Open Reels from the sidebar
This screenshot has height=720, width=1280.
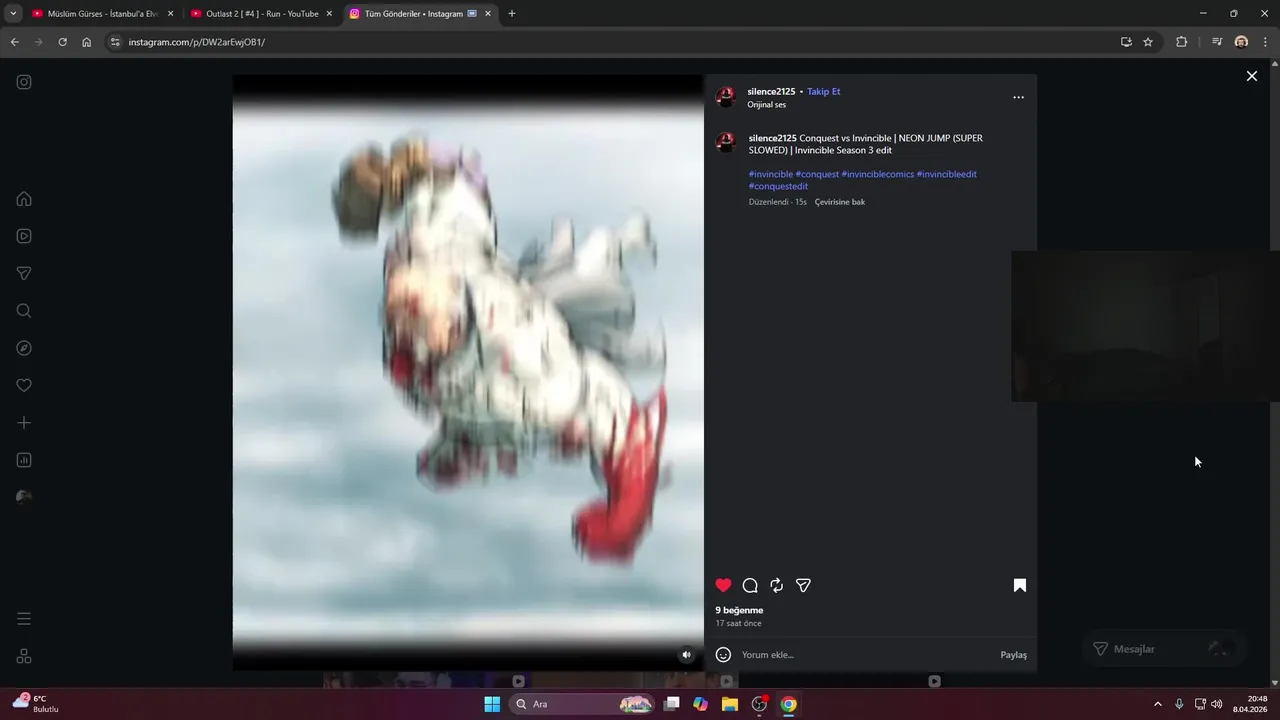tap(24, 236)
